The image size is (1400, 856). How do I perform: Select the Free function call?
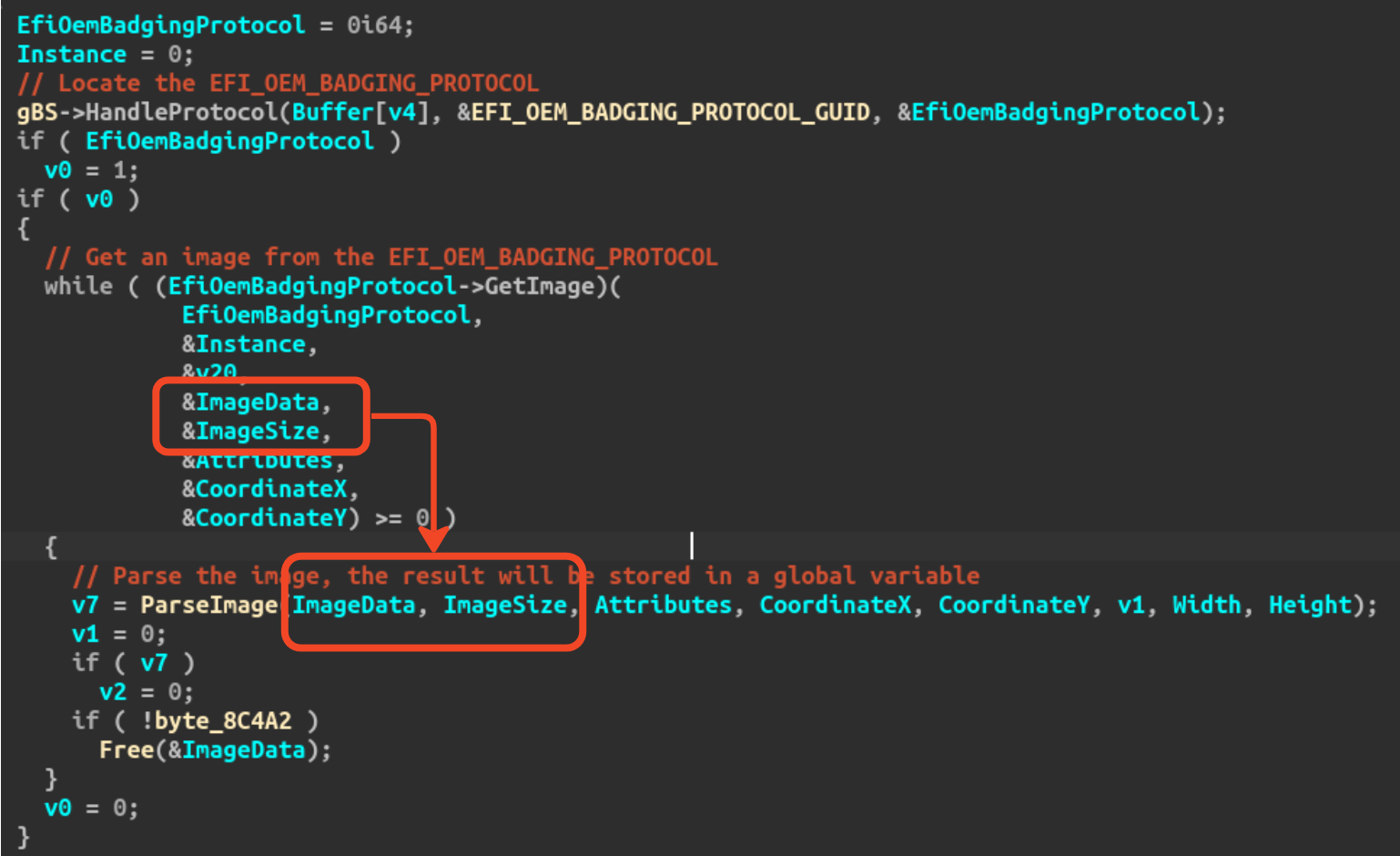coord(127,749)
